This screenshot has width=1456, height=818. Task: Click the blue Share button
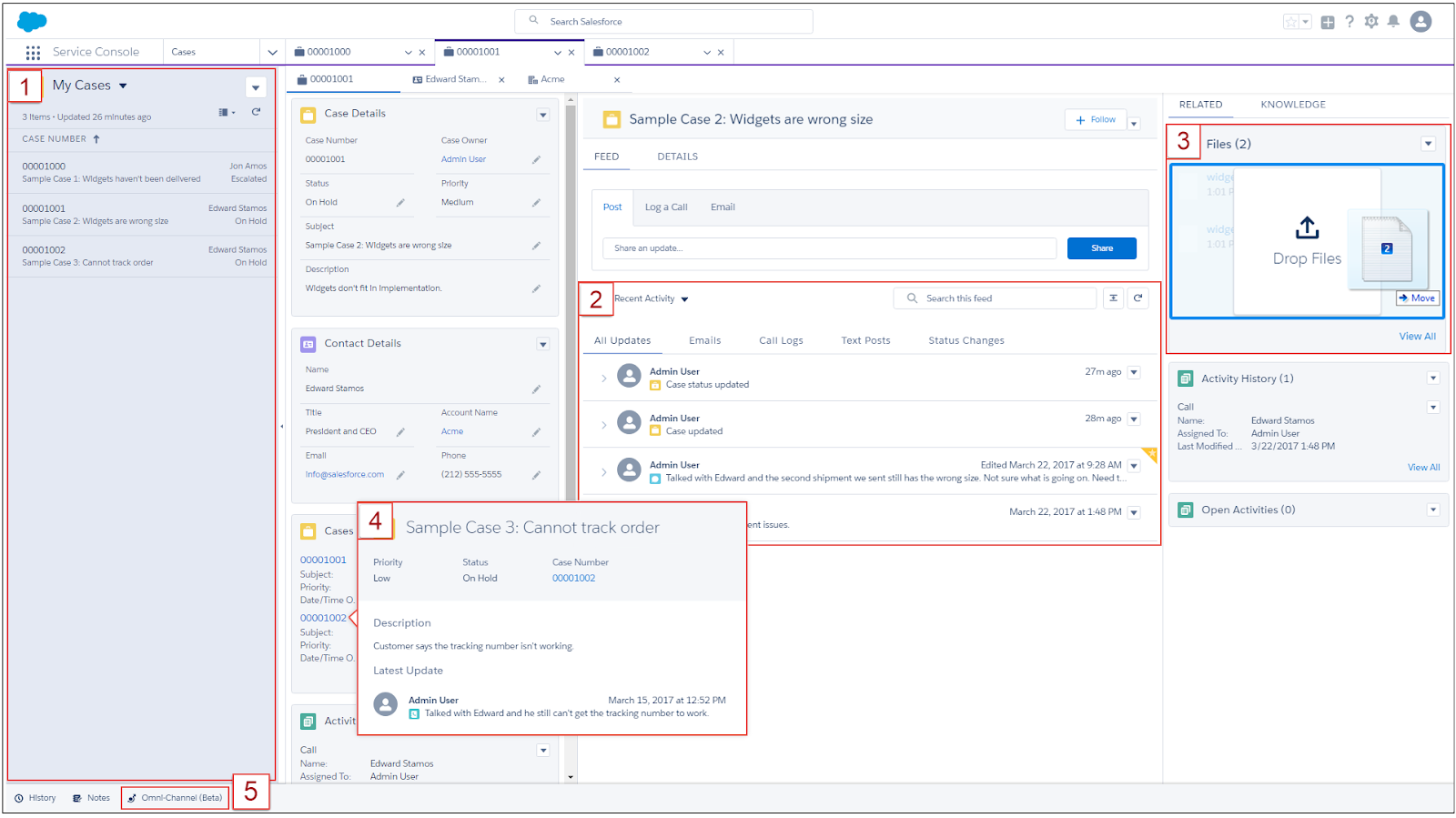(x=1102, y=248)
